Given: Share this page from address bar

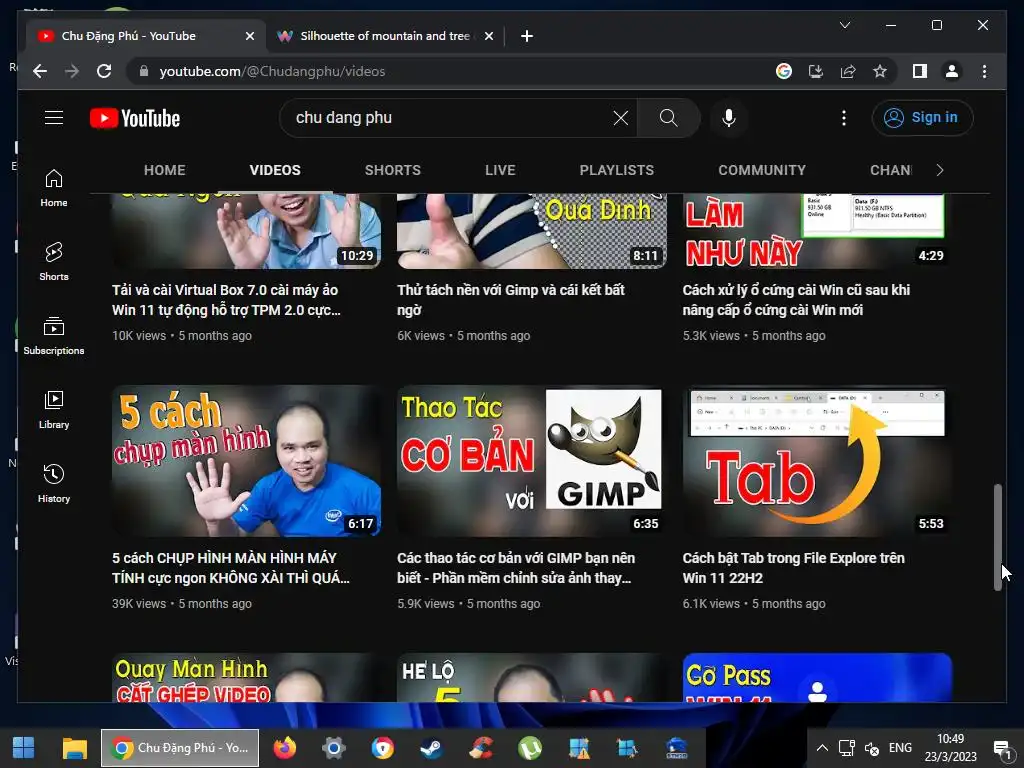Looking at the screenshot, I should [x=848, y=71].
